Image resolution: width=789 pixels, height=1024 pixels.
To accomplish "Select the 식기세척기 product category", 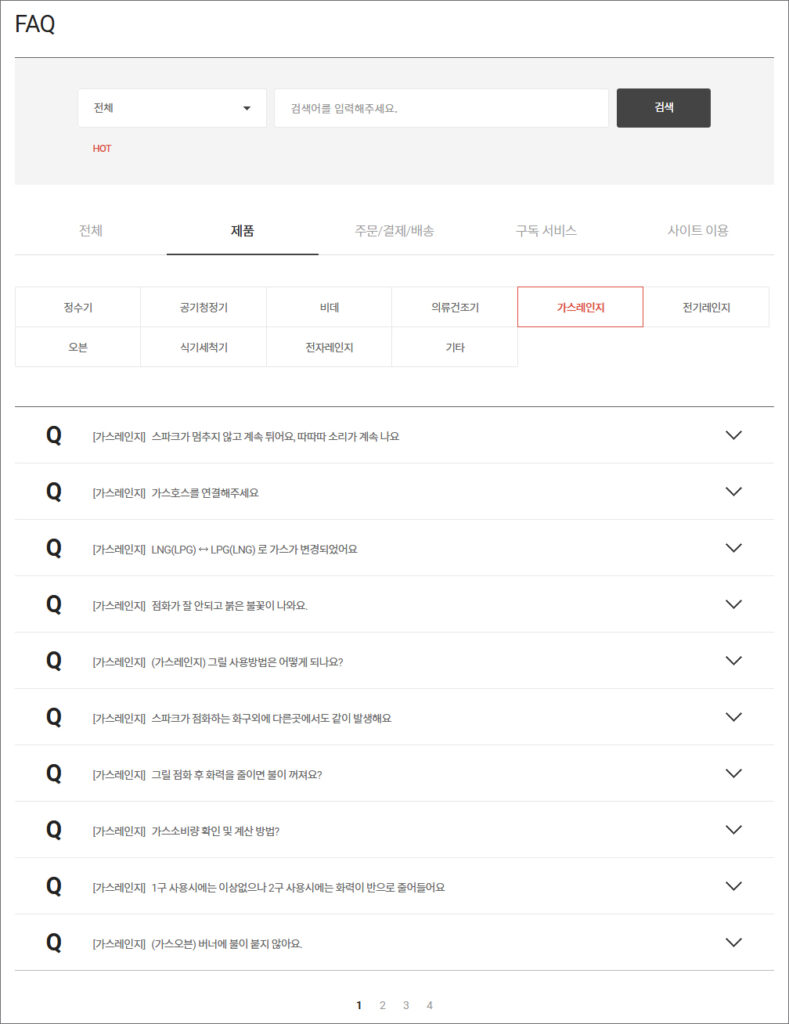I will [203, 347].
